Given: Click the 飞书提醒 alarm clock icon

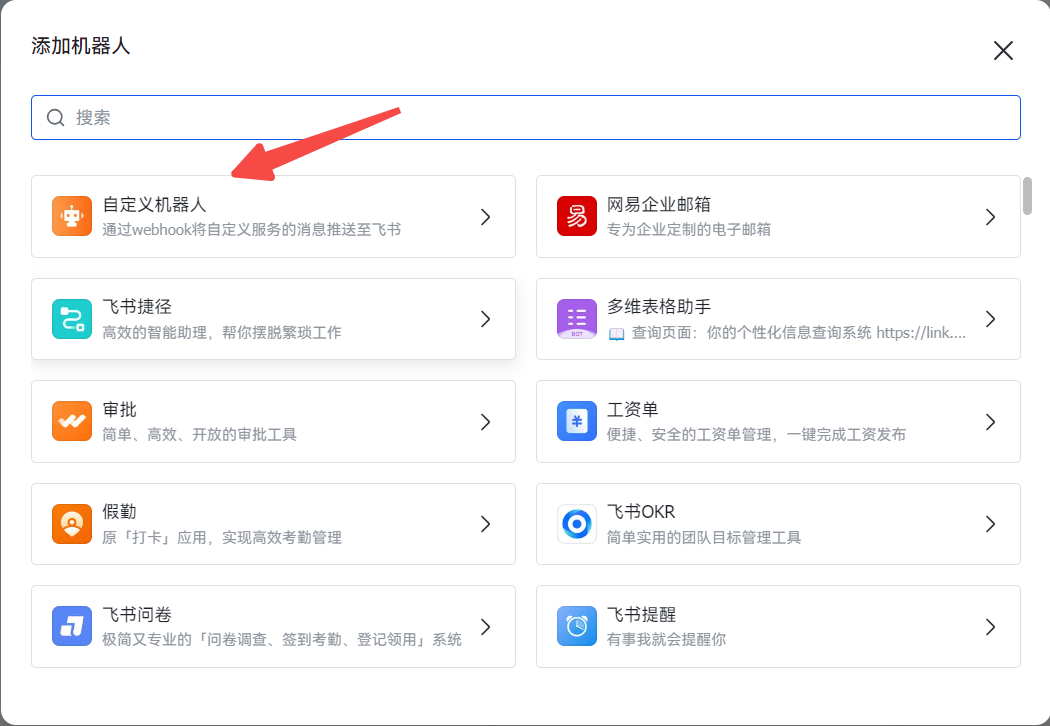Looking at the screenshot, I should (577, 626).
